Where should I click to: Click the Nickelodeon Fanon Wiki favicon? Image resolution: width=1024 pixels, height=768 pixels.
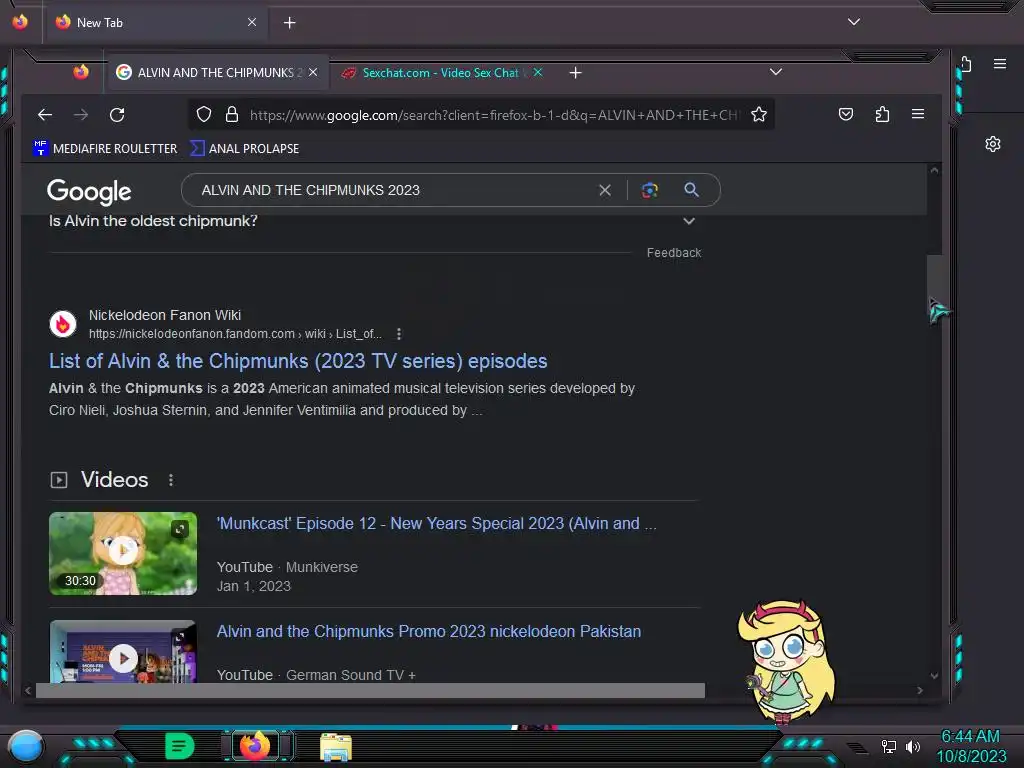[x=63, y=324]
